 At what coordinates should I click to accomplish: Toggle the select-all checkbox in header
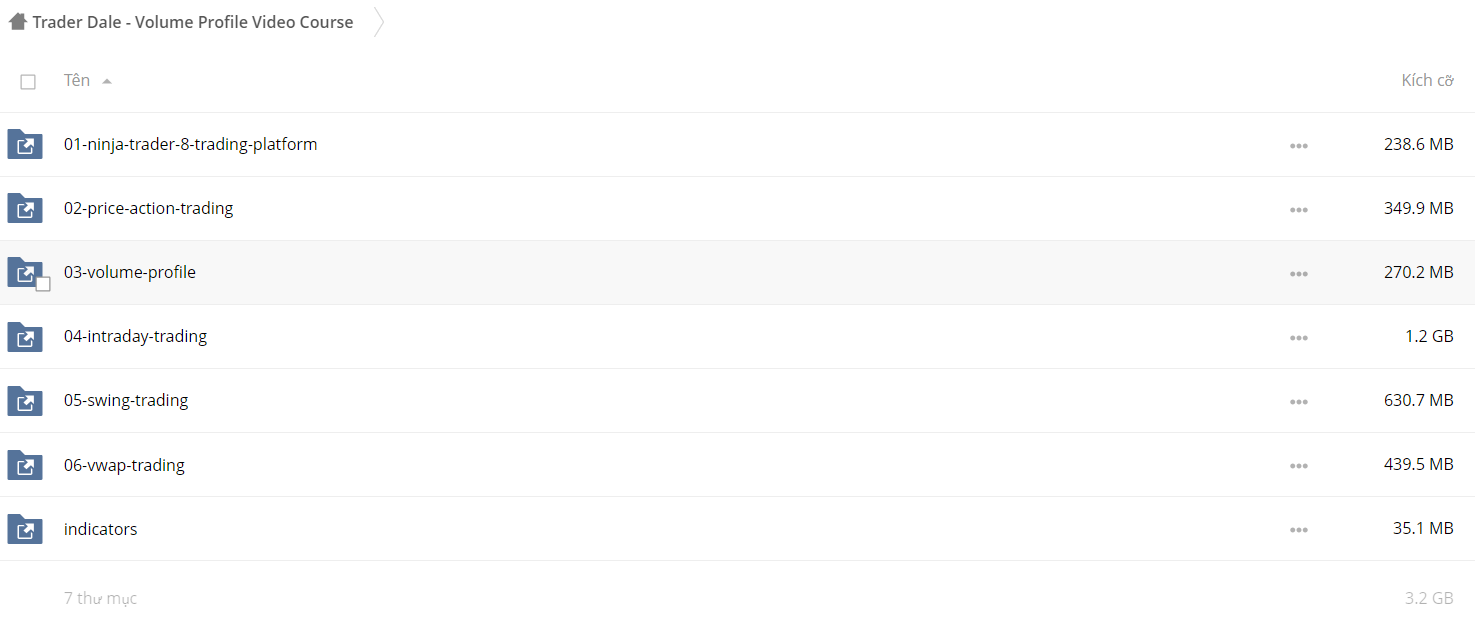point(28,82)
